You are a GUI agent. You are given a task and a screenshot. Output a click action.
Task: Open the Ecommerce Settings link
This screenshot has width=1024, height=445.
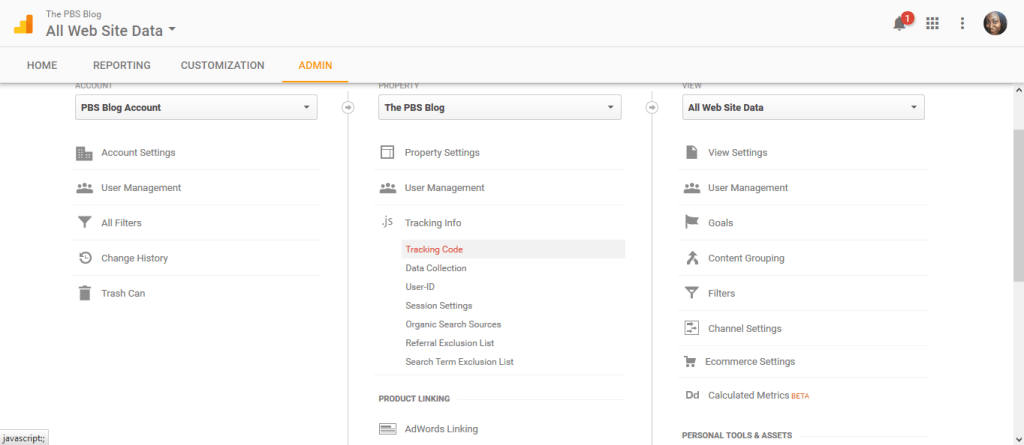pos(750,361)
